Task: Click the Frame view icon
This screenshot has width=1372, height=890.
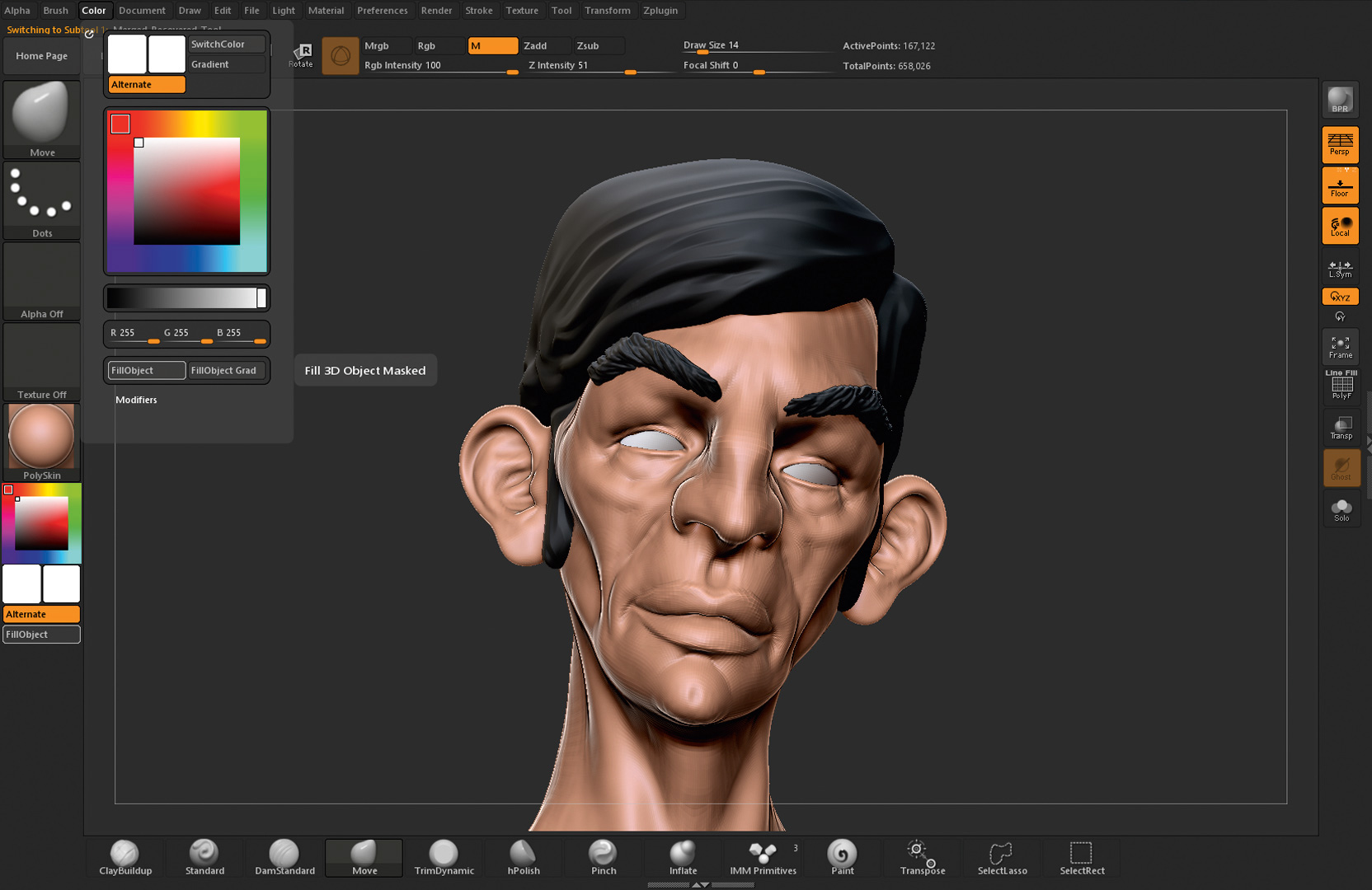Action: coord(1340,347)
